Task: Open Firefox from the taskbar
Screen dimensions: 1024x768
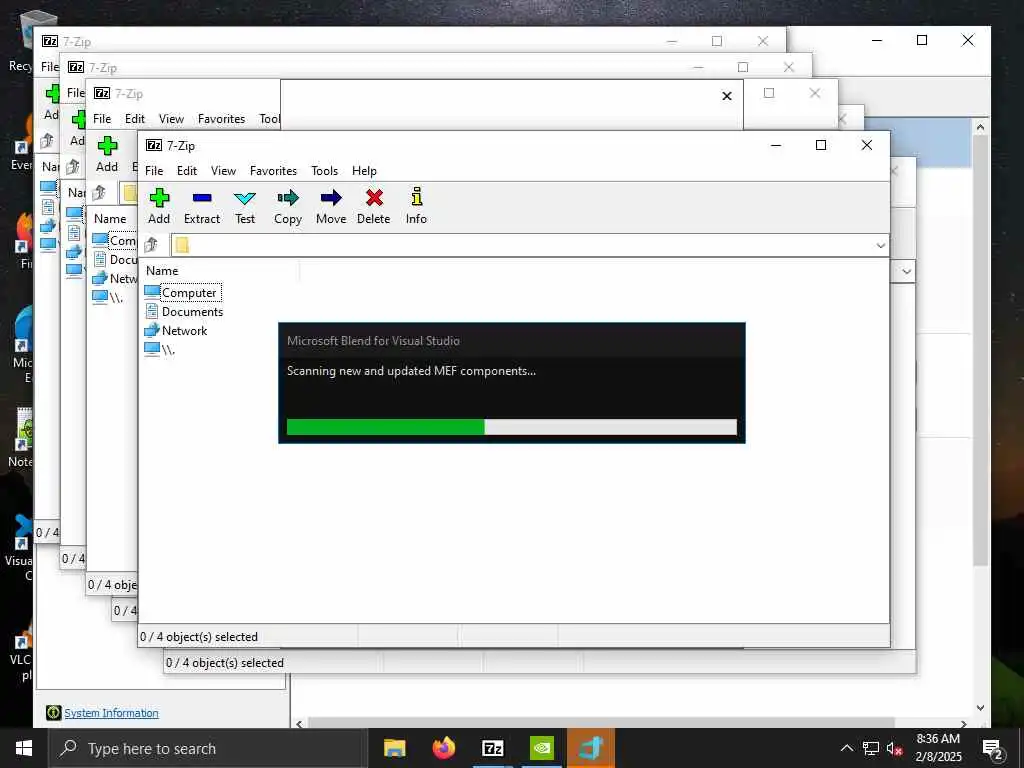Action: 444,748
